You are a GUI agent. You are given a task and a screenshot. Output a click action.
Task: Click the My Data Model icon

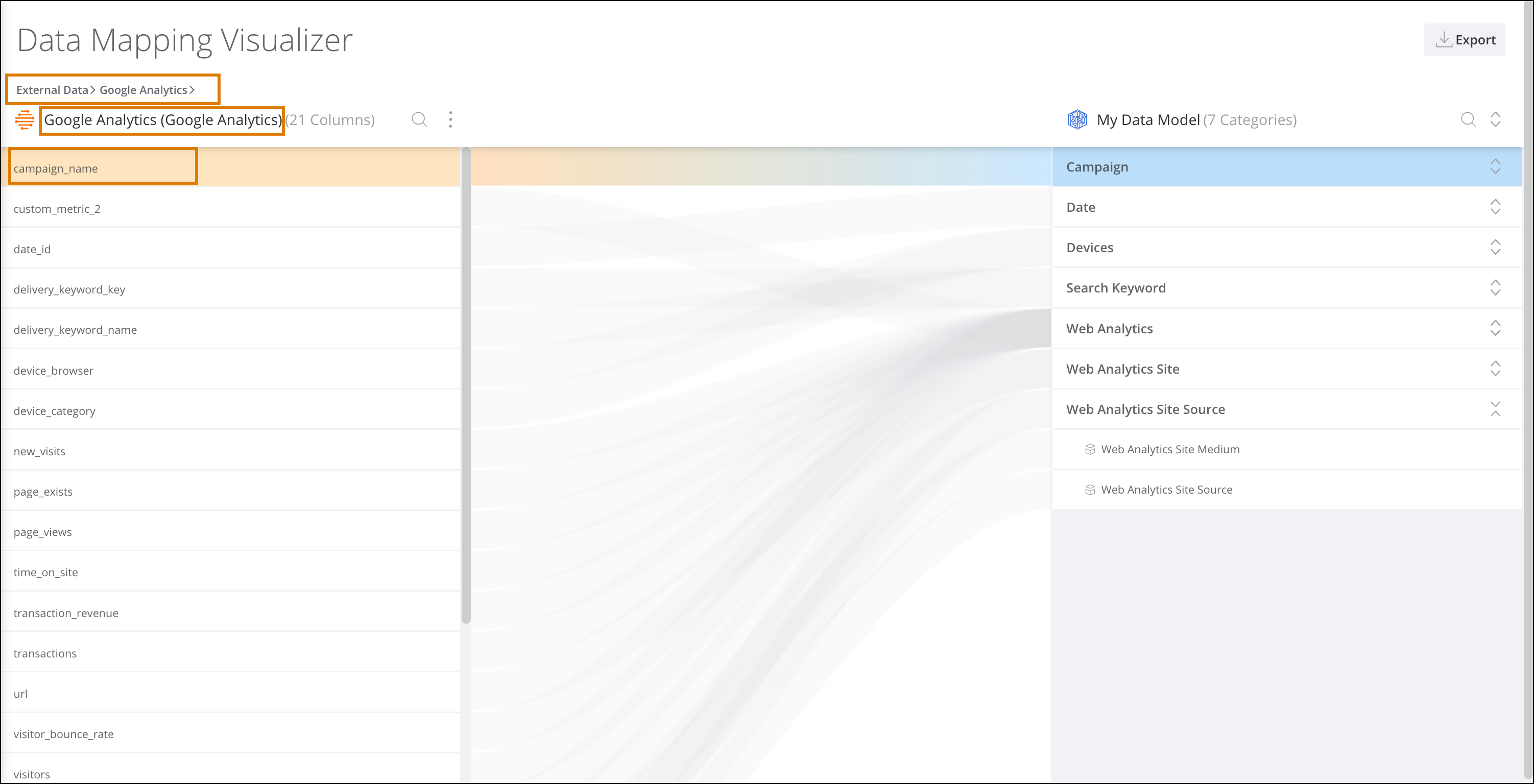pyautogui.click(x=1077, y=119)
